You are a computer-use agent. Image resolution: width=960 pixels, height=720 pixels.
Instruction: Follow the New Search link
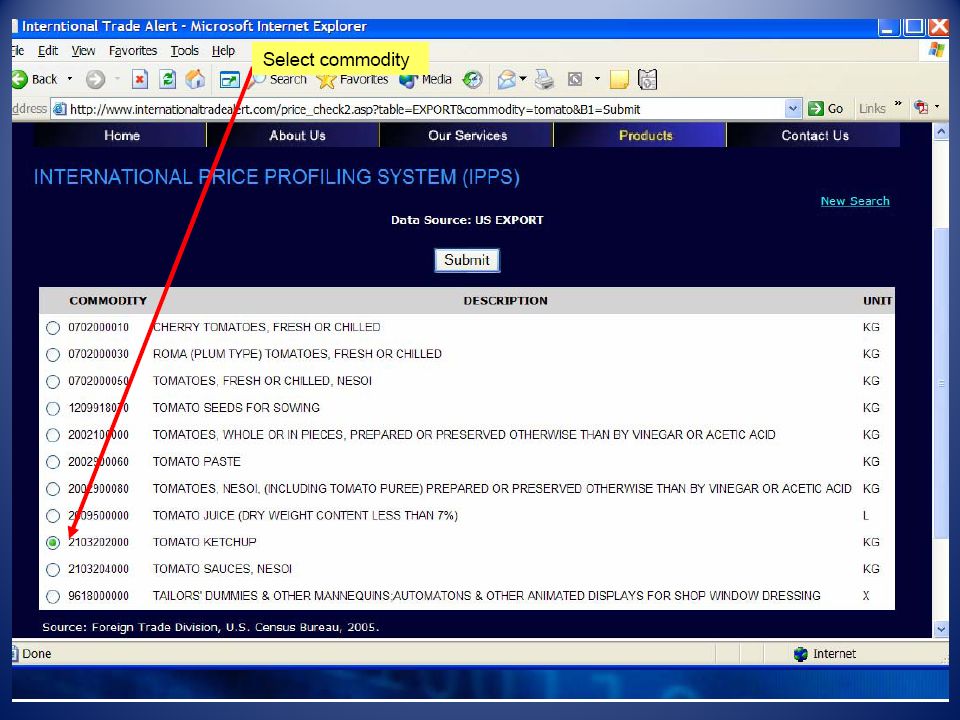[855, 201]
